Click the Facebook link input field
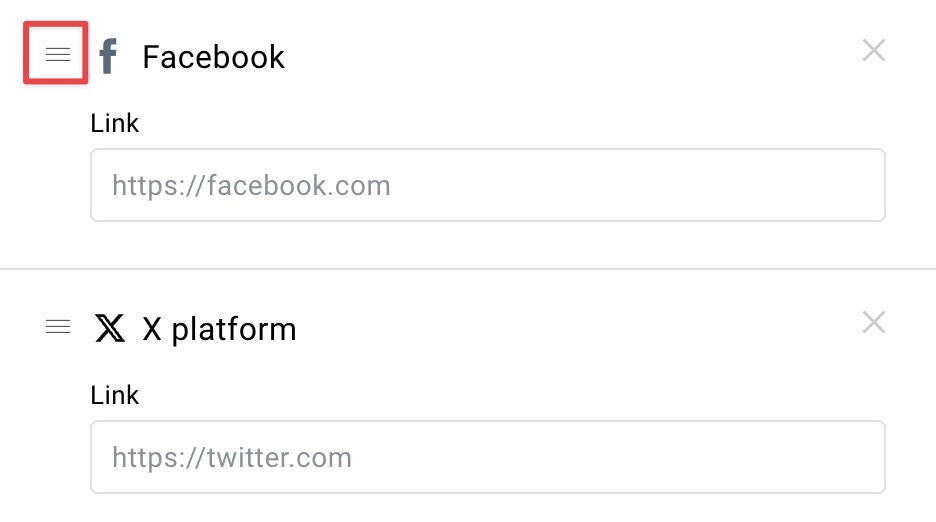 tap(488, 185)
